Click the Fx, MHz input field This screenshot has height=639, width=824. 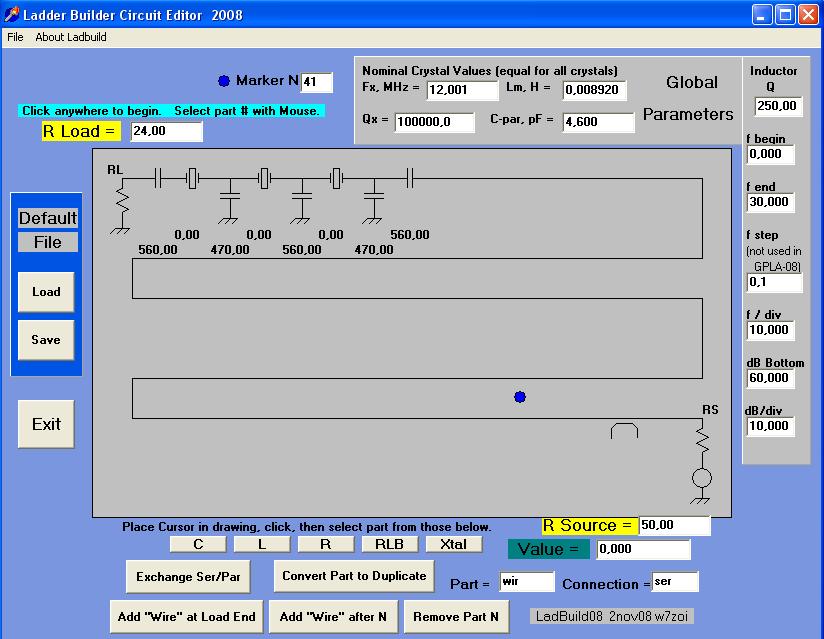click(461, 90)
